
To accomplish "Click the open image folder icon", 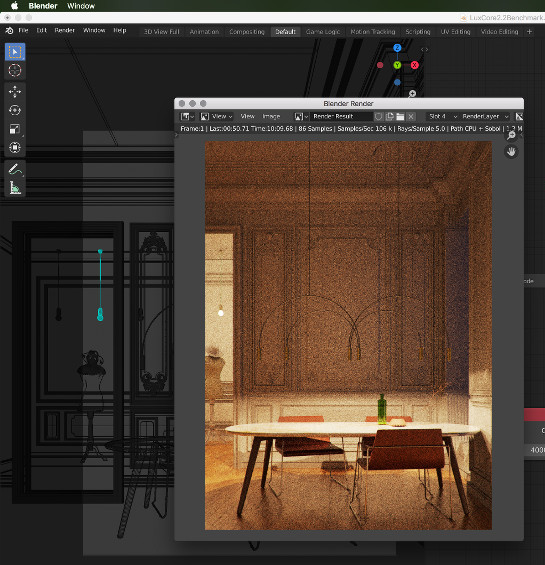I will click(x=400, y=116).
